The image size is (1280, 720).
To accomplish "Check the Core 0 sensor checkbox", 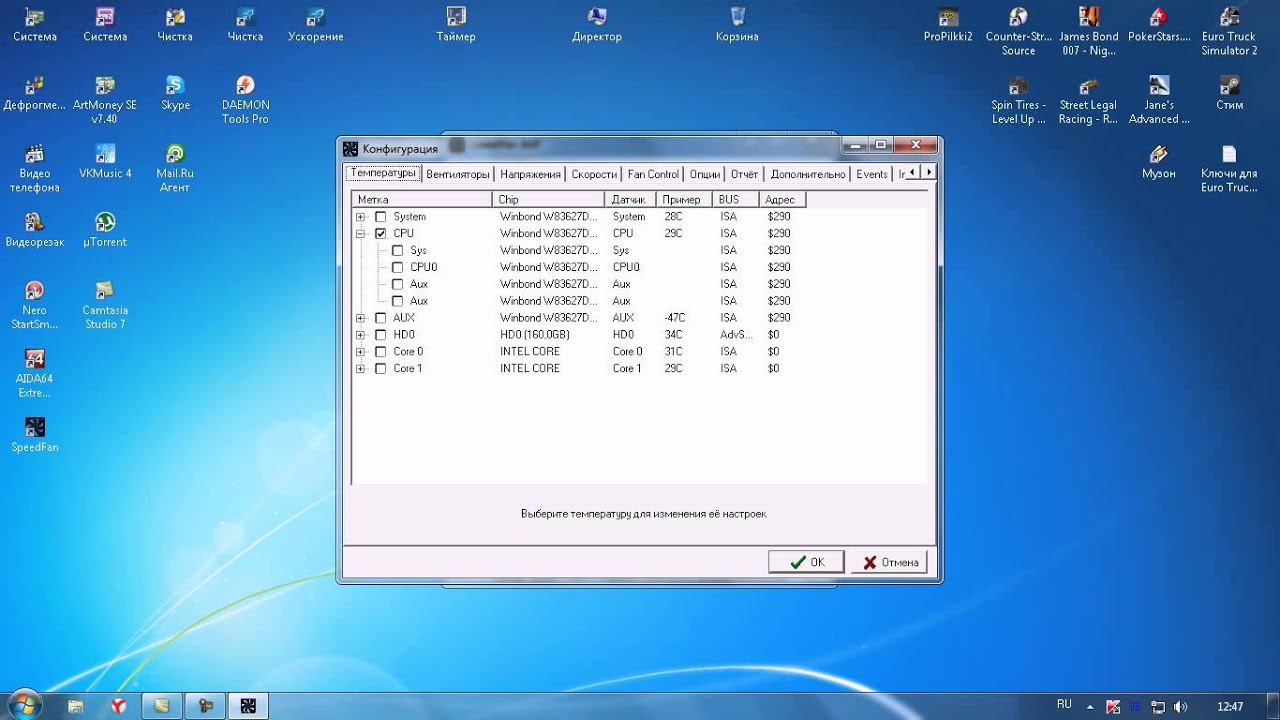I will pyautogui.click(x=380, y=351).
